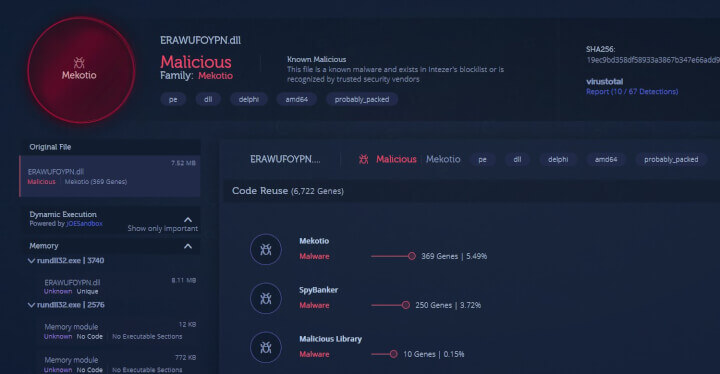This screenshot has height=374, width=720.
Task: Open the JOESandbox link
Action: coord(84,224)
